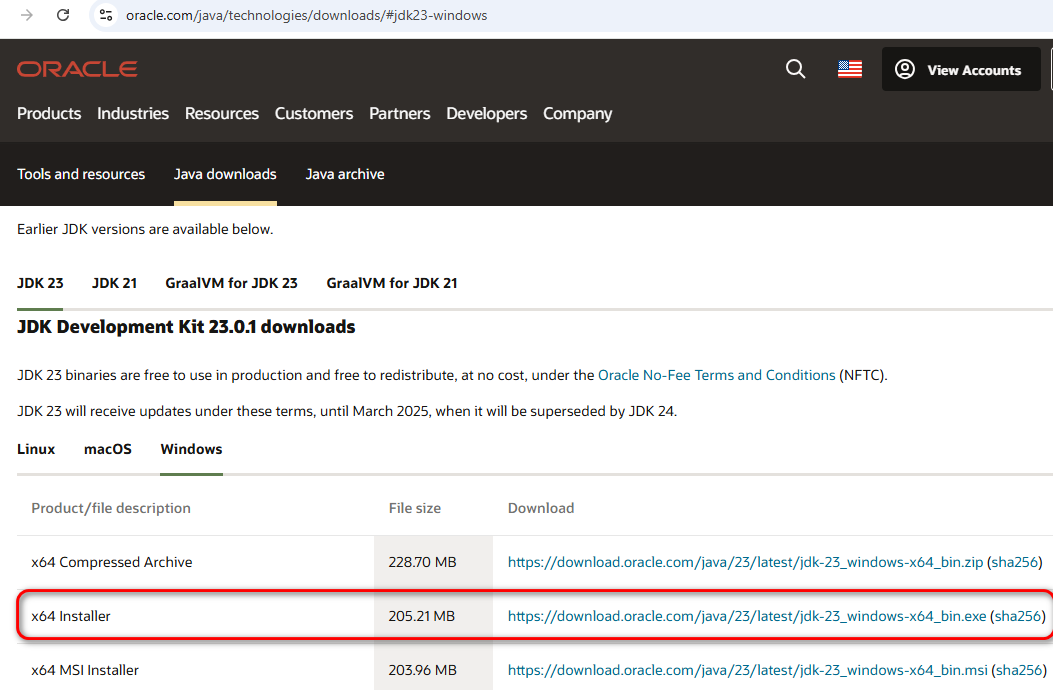Click the '228.70 MB' file size

click(x=422, y=562)
